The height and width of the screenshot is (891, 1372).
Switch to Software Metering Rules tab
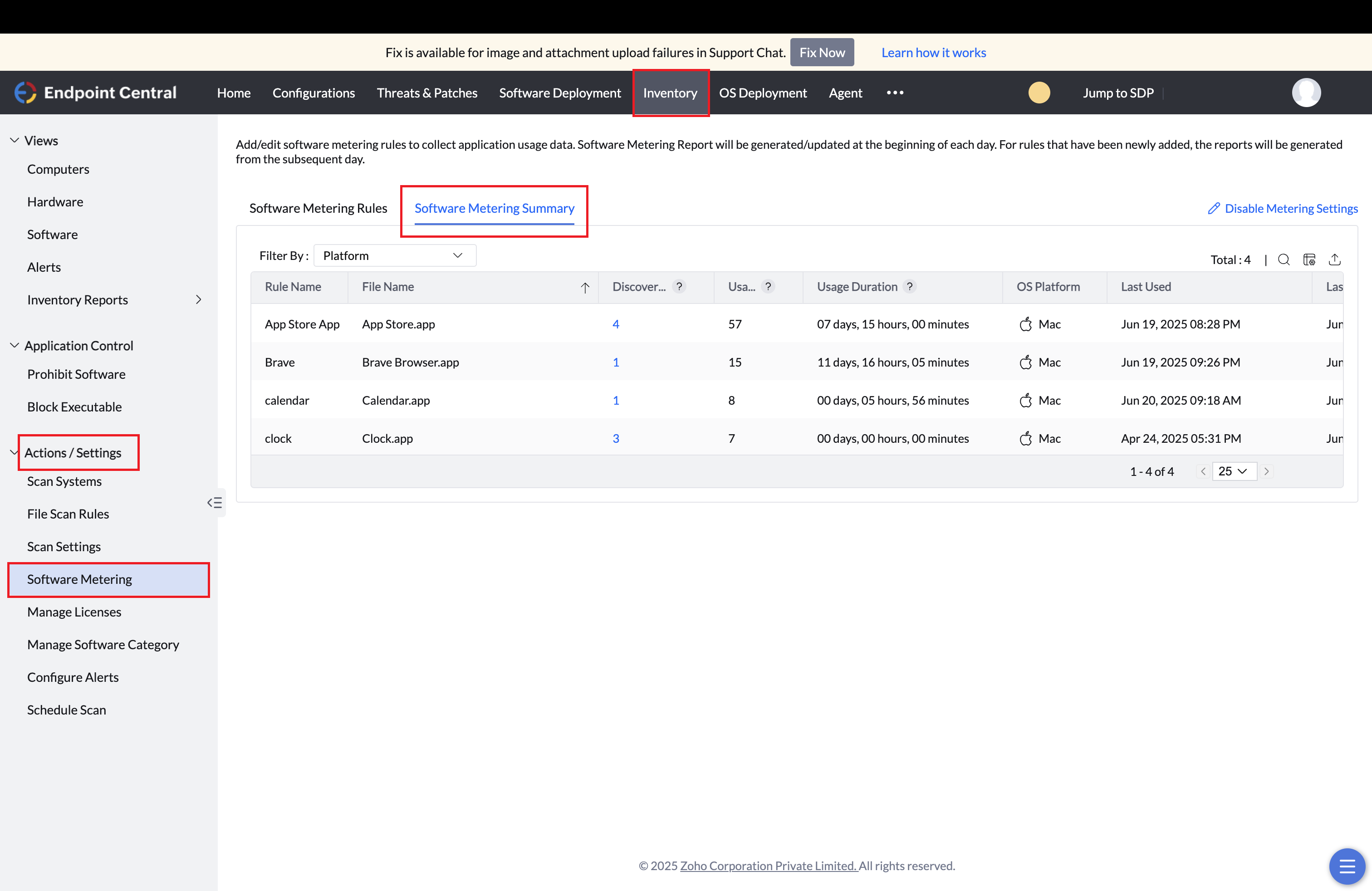[318, 208]
